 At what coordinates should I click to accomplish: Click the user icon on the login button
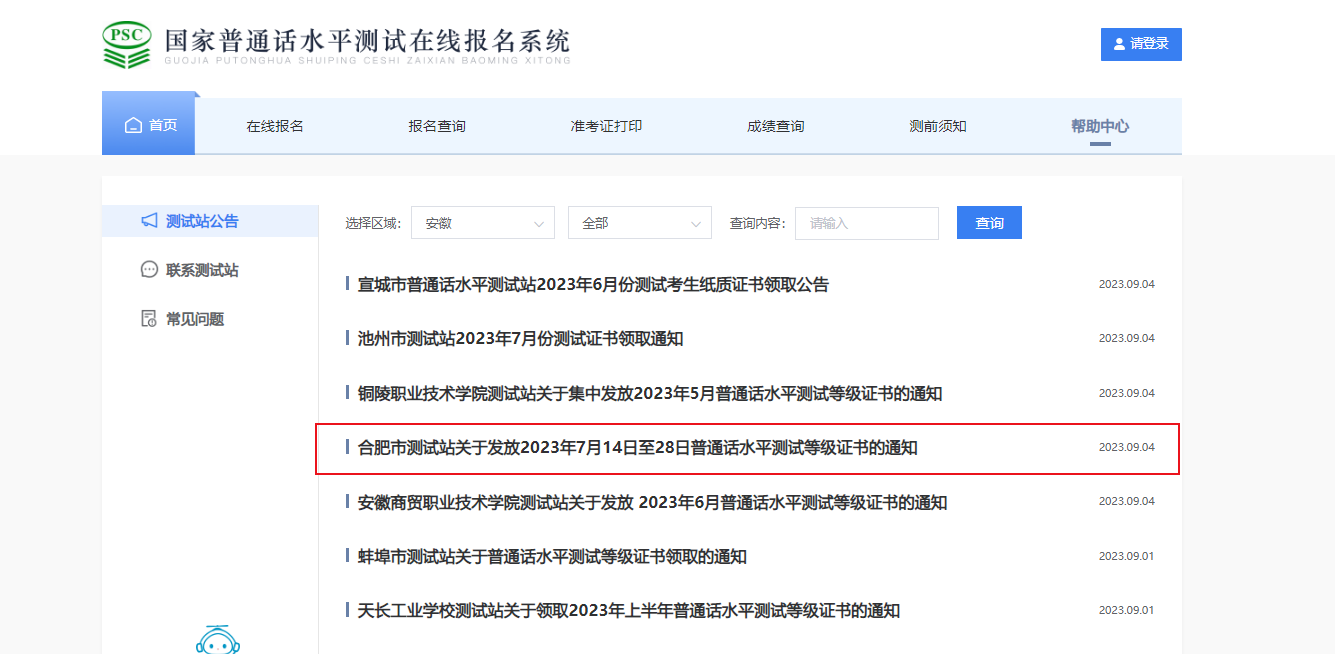coord(1119,44)
